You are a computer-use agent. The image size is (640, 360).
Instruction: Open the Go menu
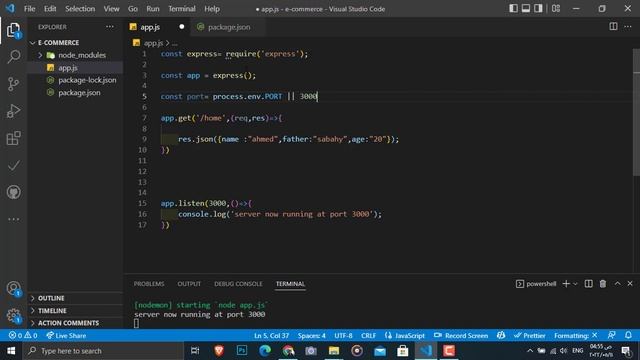tap(133, 9)
